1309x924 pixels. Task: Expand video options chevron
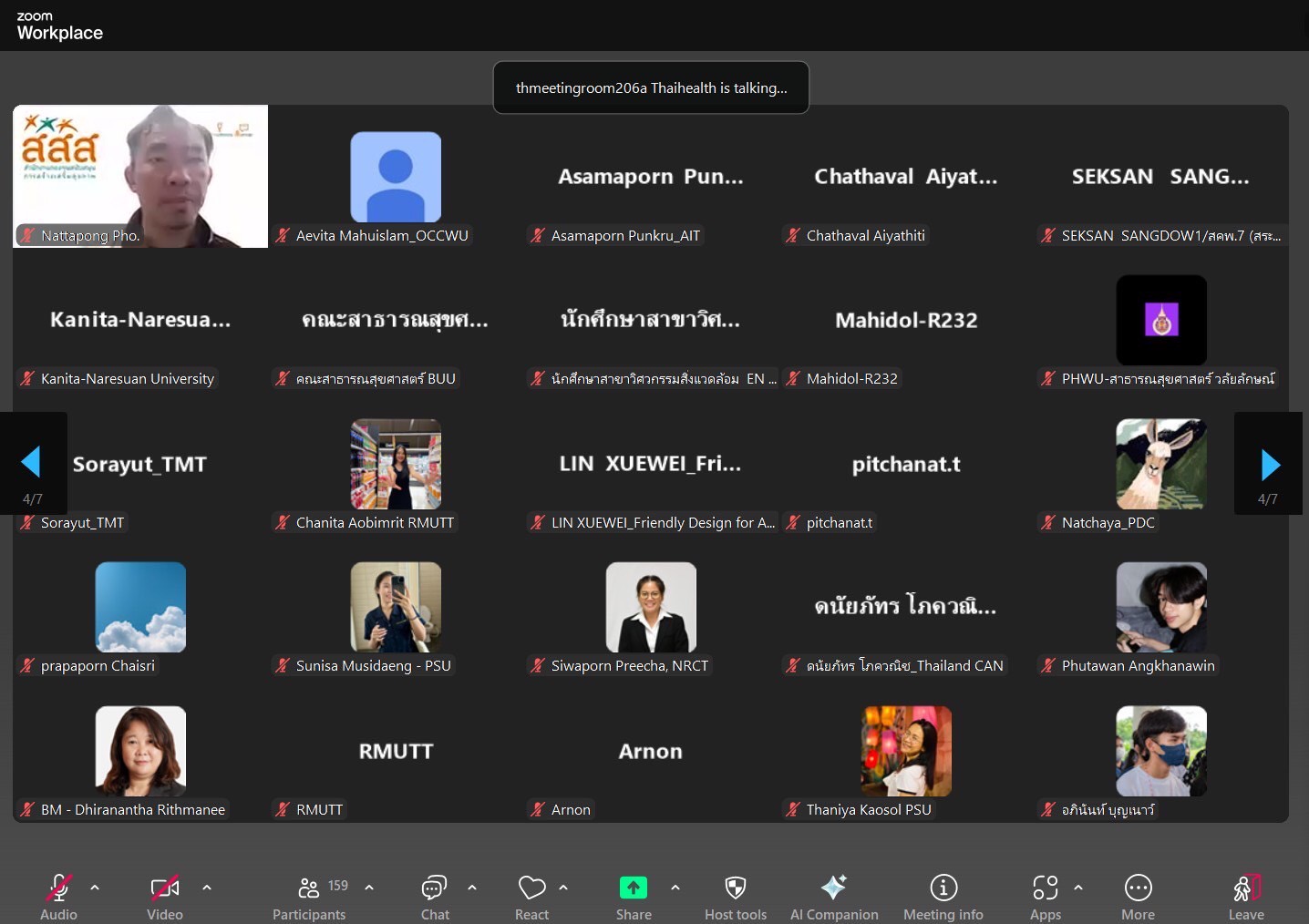[x=207, y=887]
